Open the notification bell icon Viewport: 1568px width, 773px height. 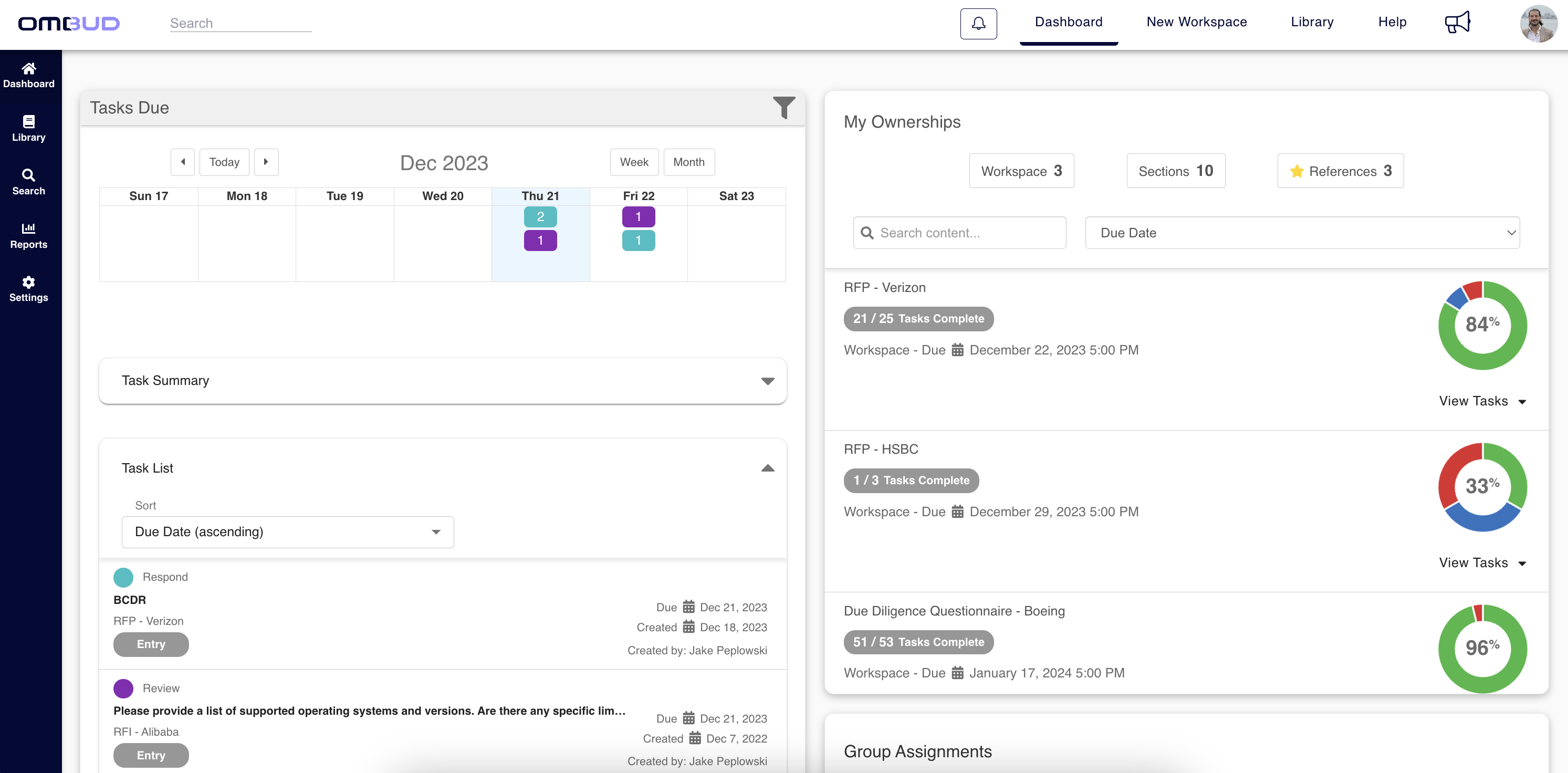[x=978, y=24]
